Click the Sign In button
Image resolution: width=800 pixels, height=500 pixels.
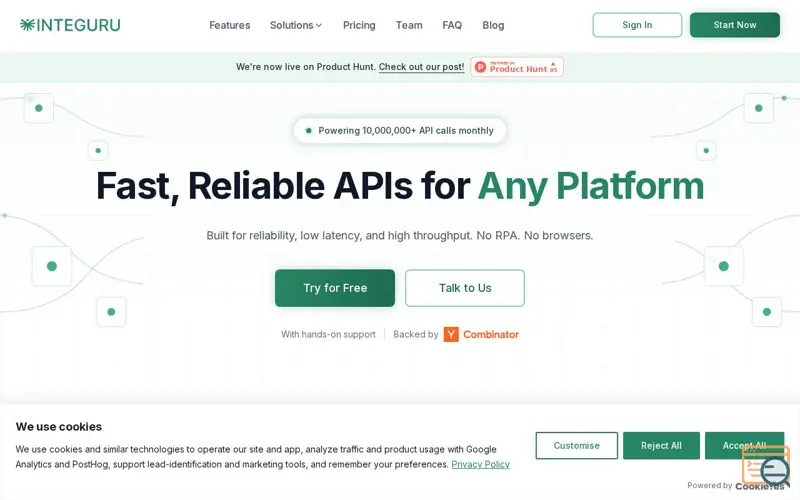click(637, 25)
